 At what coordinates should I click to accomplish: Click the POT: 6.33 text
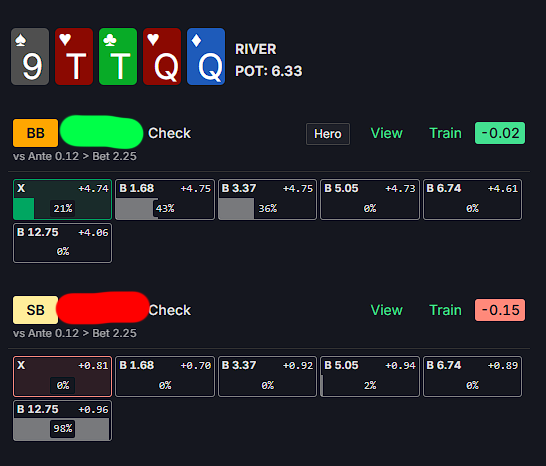(268, 71)
